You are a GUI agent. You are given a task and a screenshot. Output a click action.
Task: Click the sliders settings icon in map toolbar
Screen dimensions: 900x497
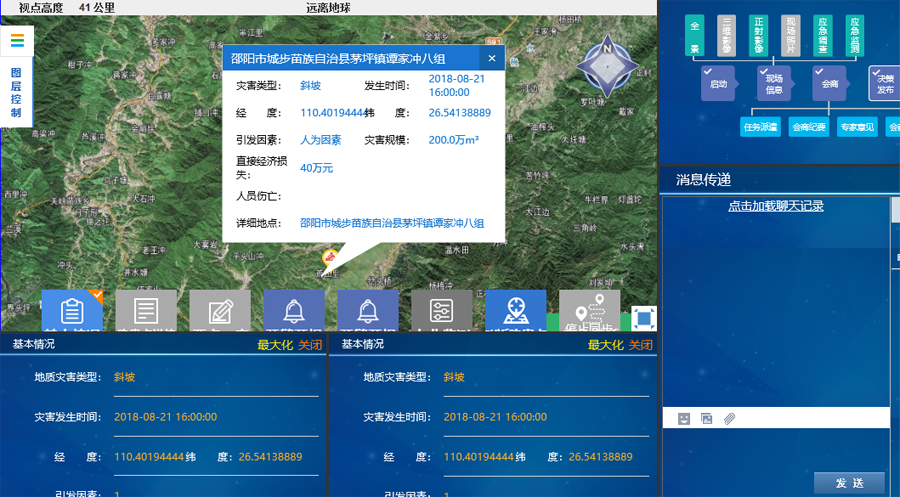coord(441,311)
